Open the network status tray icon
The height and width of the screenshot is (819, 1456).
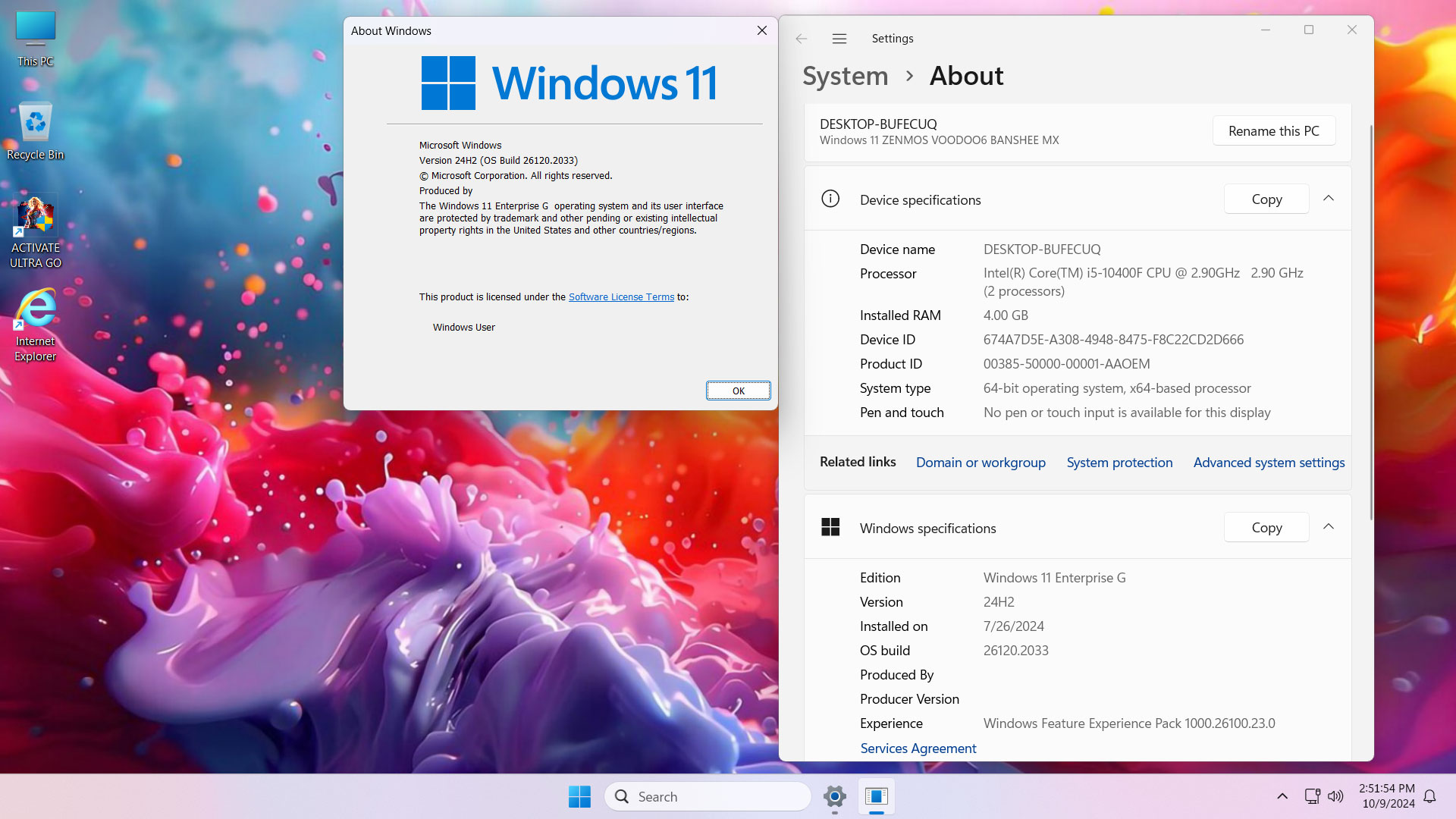pos(1312,796)
